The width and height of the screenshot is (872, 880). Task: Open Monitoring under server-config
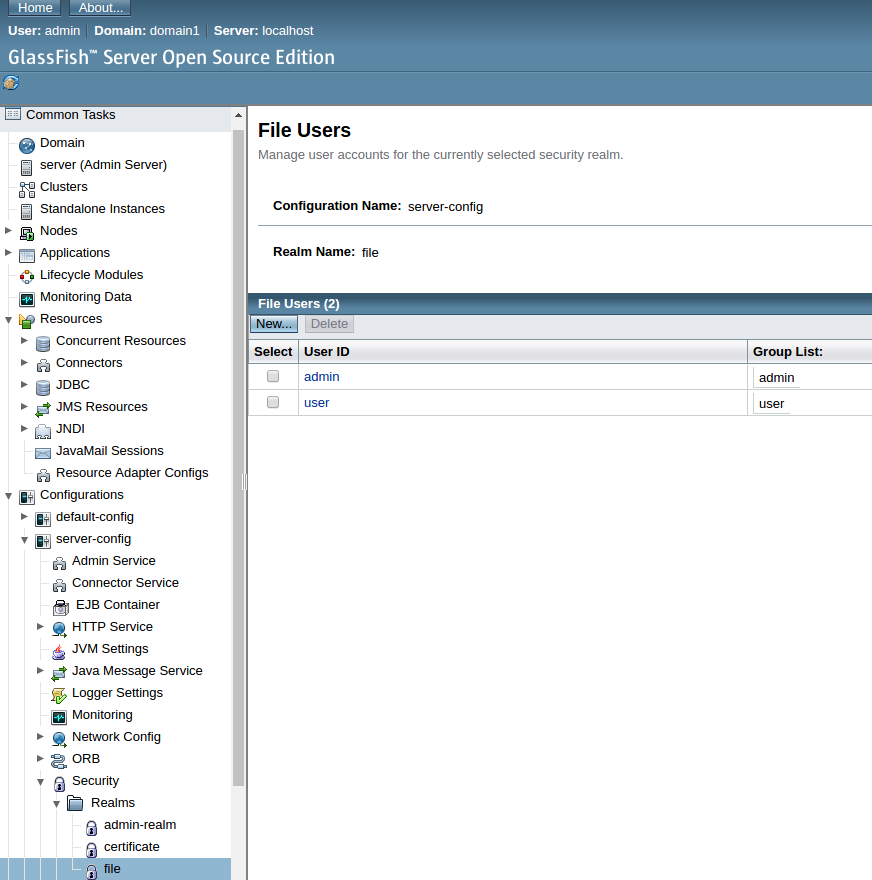pyautogui.click(x=102, y=714)
